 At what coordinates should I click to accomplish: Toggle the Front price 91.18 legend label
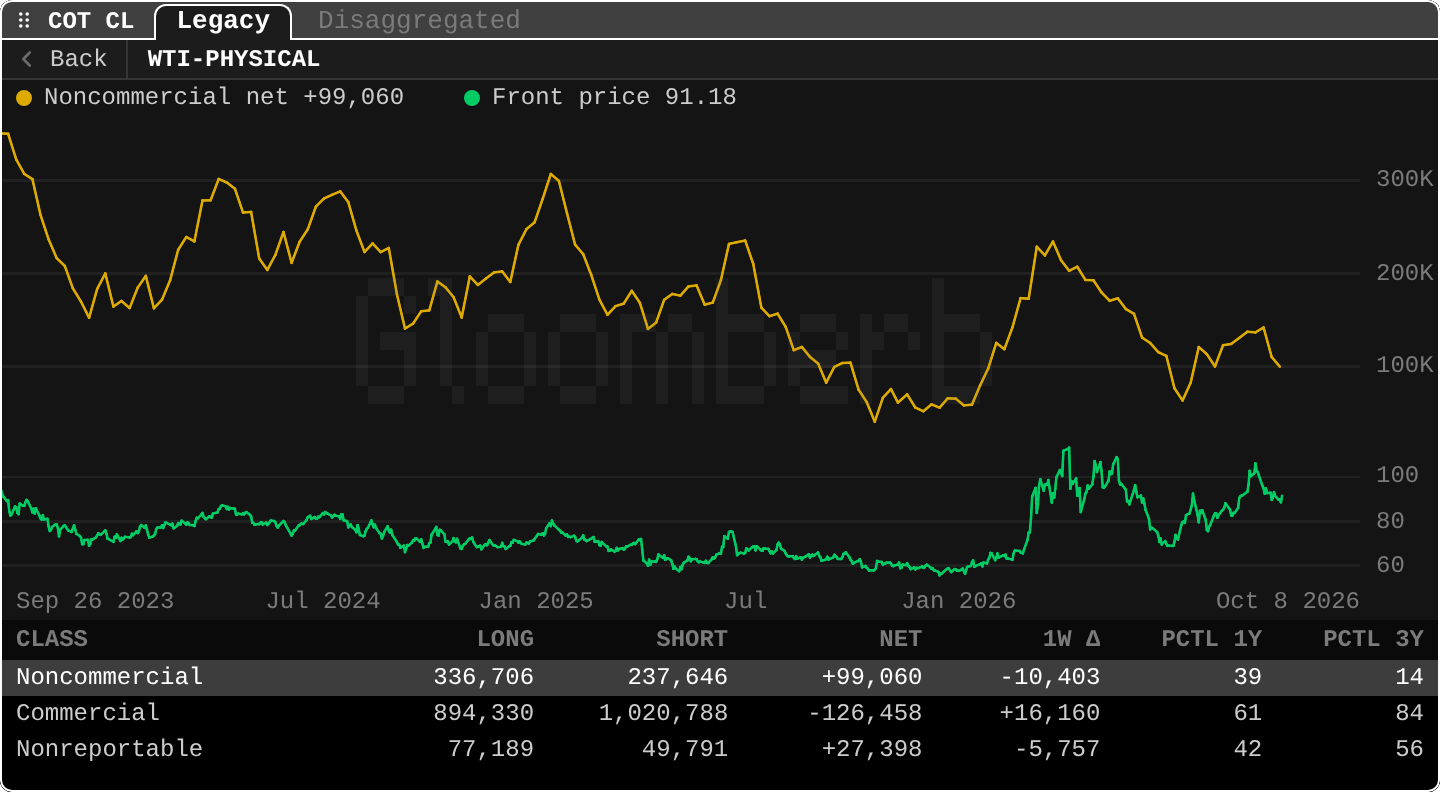614,98
